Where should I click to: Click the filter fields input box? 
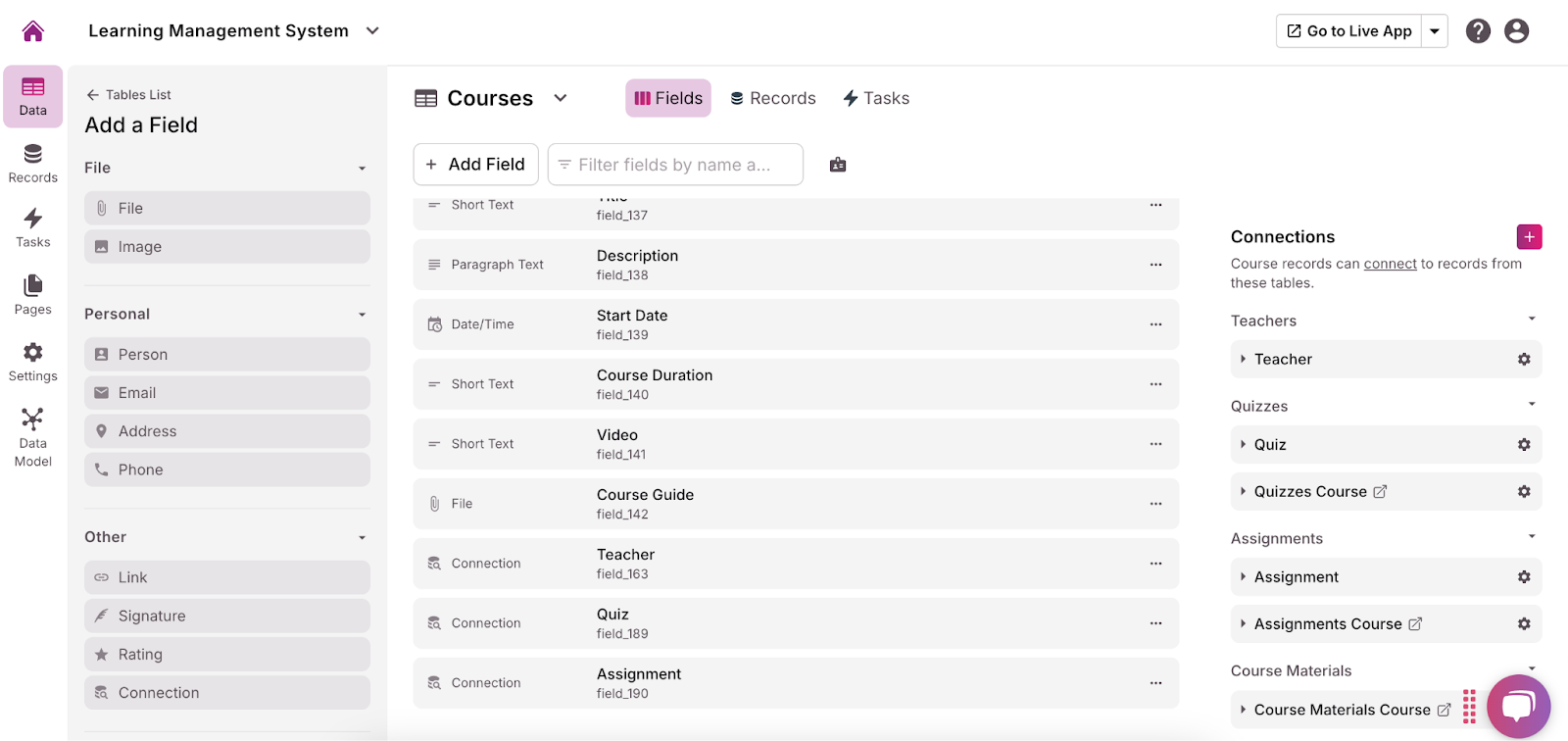674,165
